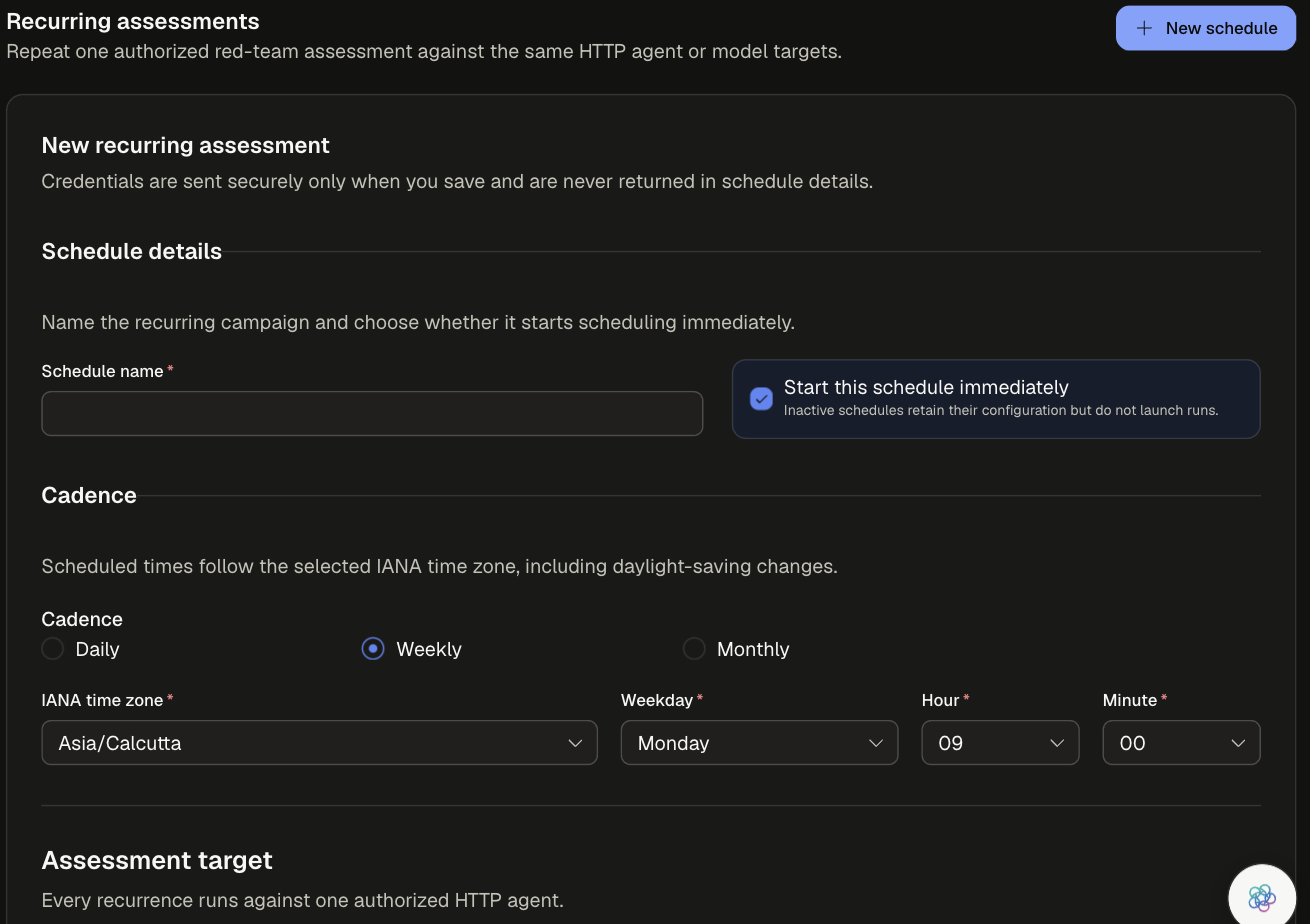
Task: Click text 'Repeat one authorized red-team assessment'
Action: click(x=204, y=51)
